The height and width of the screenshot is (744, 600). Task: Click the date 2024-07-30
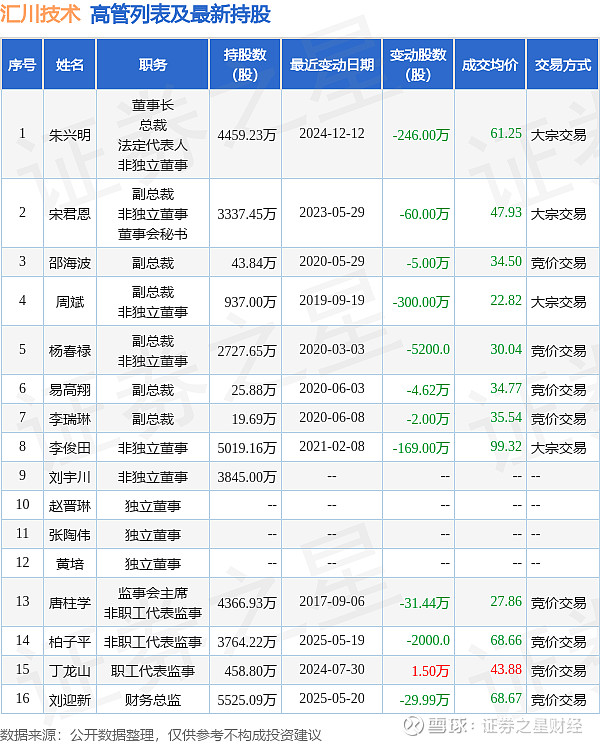click(332, 670)
